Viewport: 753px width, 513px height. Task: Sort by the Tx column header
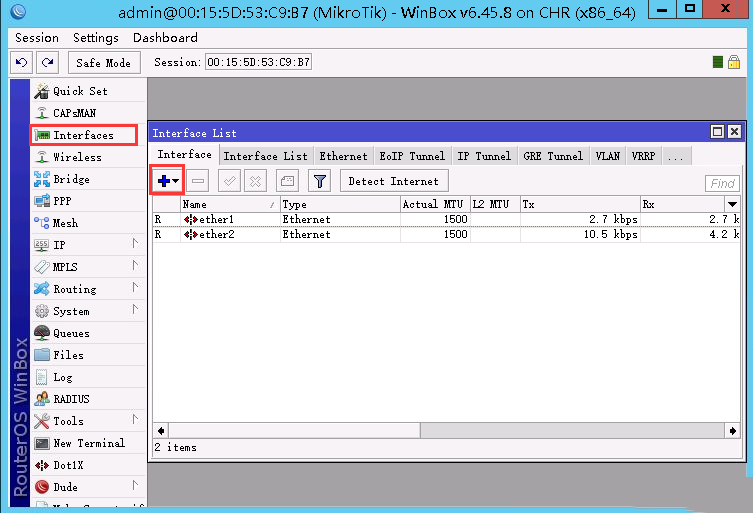(x=580, y=204)
